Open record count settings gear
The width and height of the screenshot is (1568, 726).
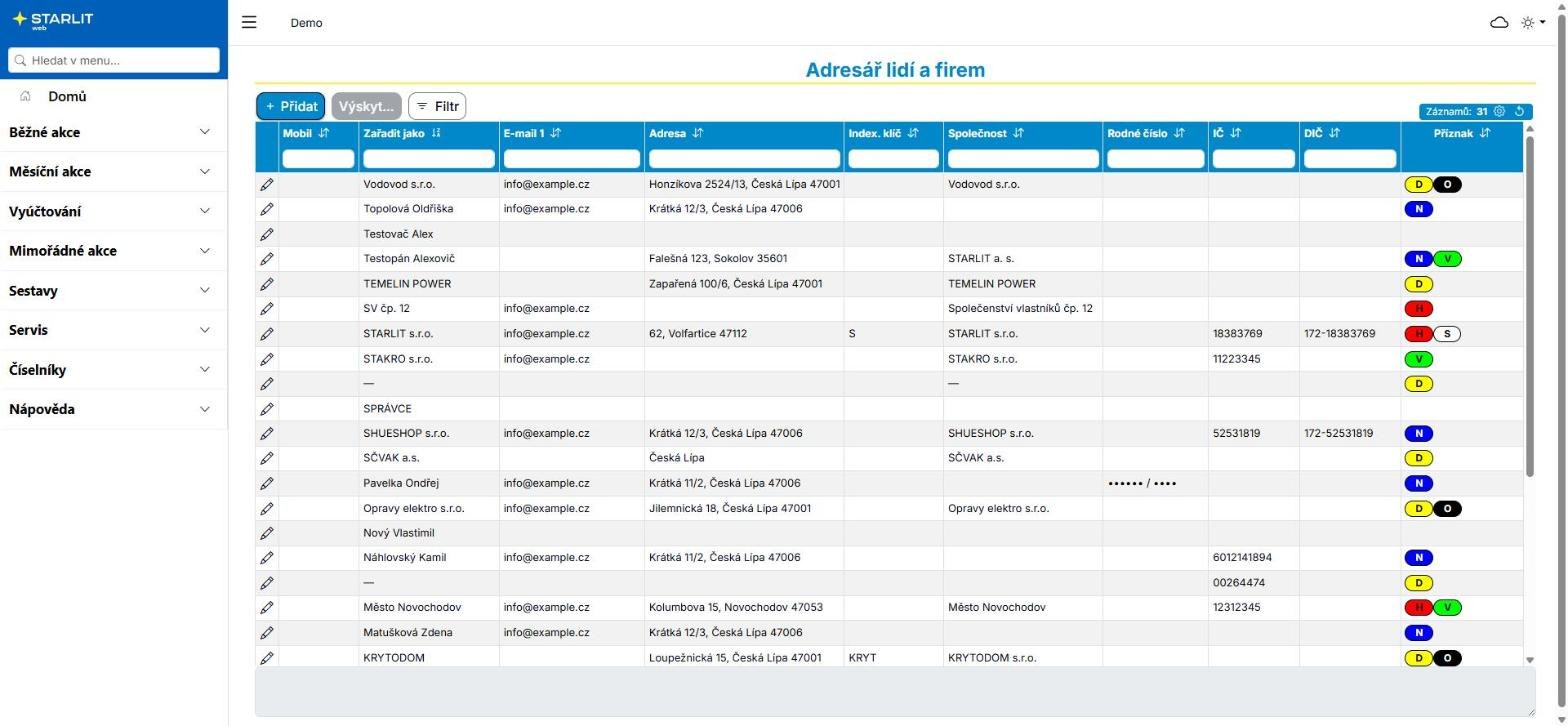click(1499, 112)
